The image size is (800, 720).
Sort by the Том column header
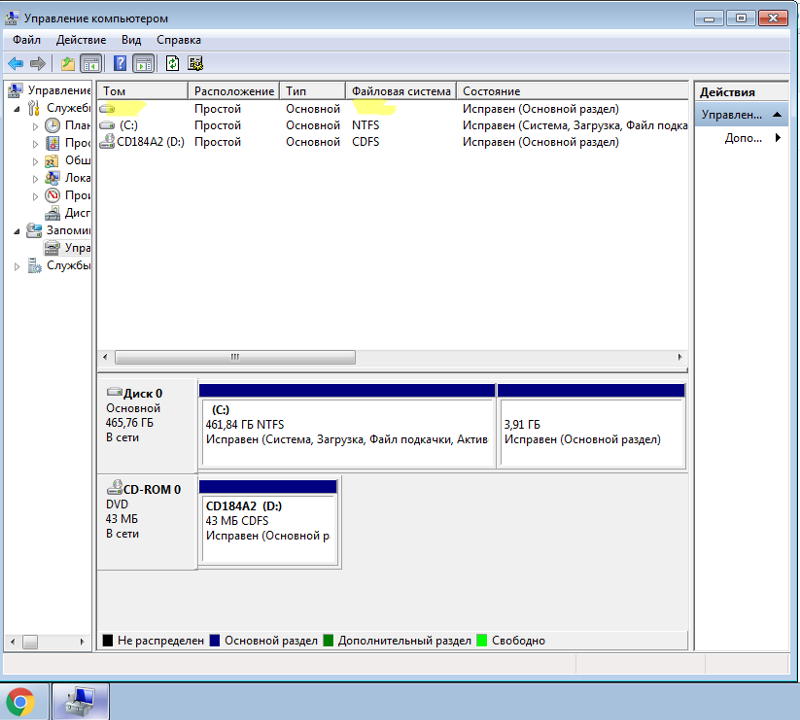142,91
